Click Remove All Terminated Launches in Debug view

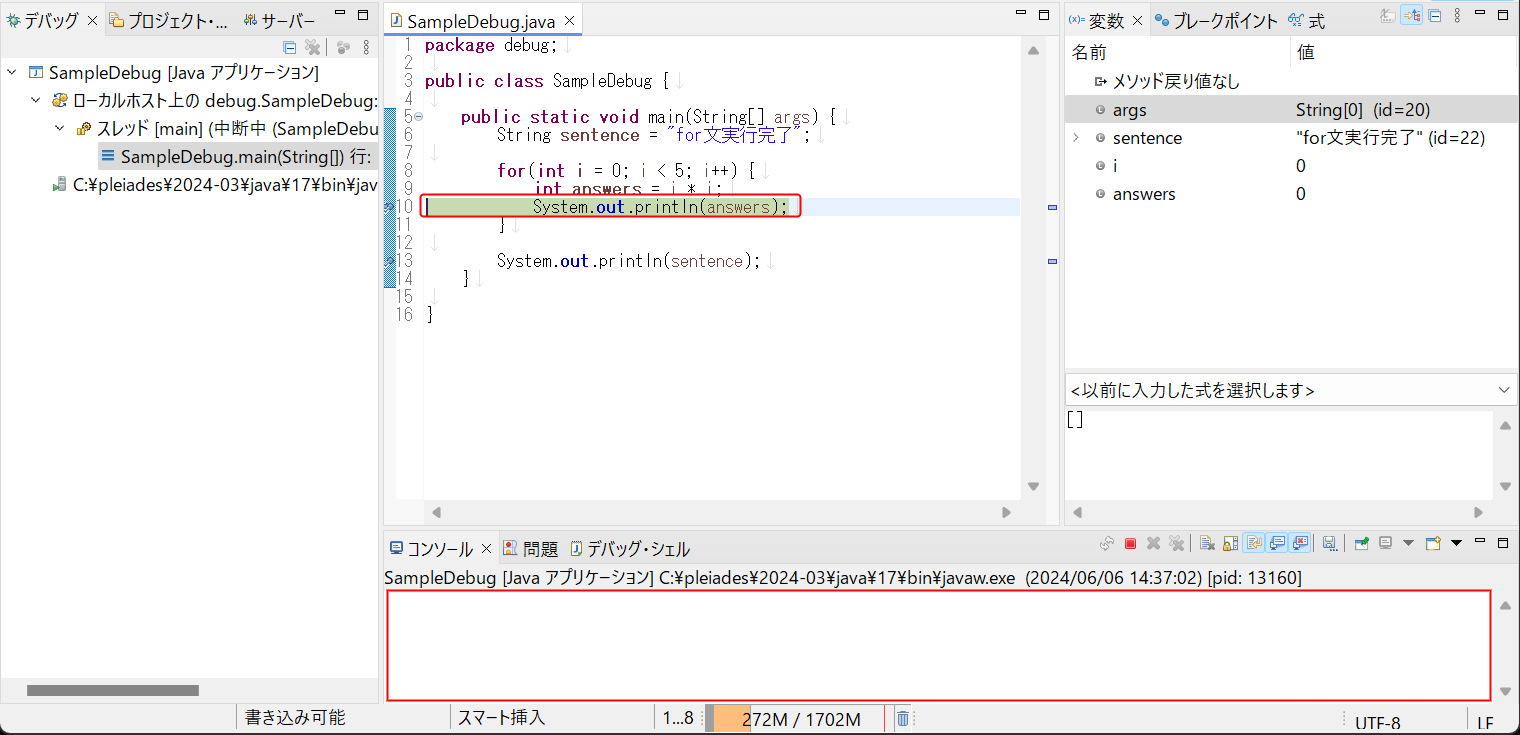tap(312, 47)
